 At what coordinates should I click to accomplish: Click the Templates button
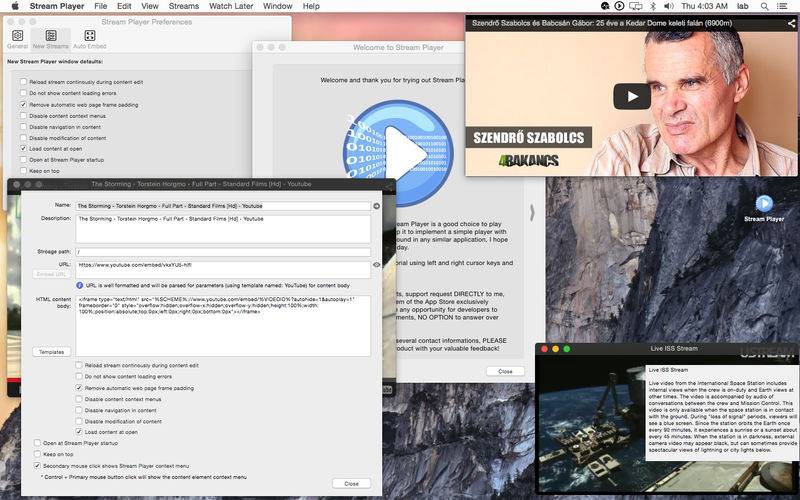52,352
